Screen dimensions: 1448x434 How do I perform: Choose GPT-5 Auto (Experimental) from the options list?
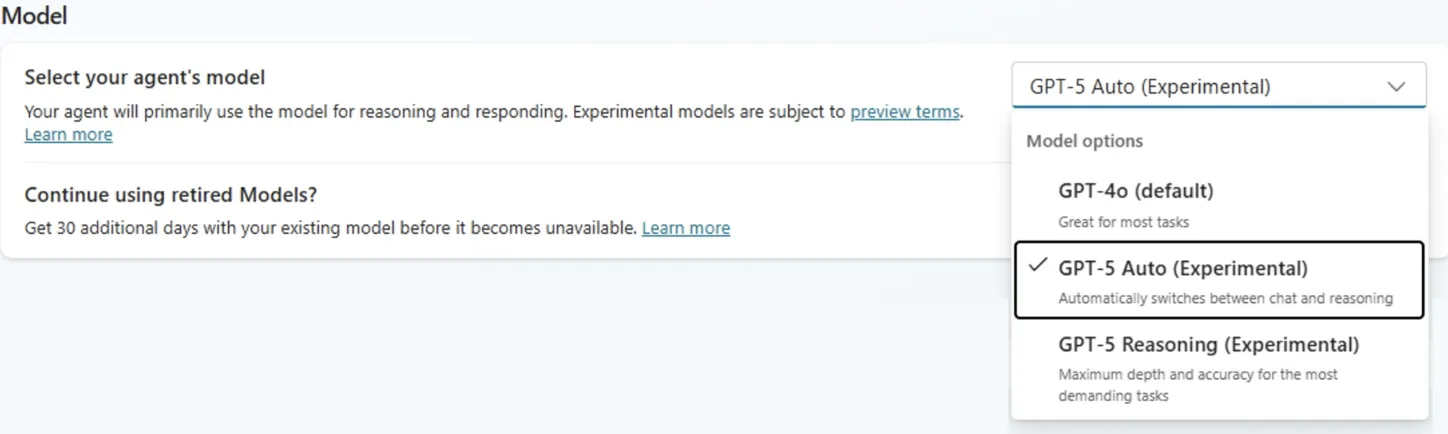click(x=1182, y=269)
